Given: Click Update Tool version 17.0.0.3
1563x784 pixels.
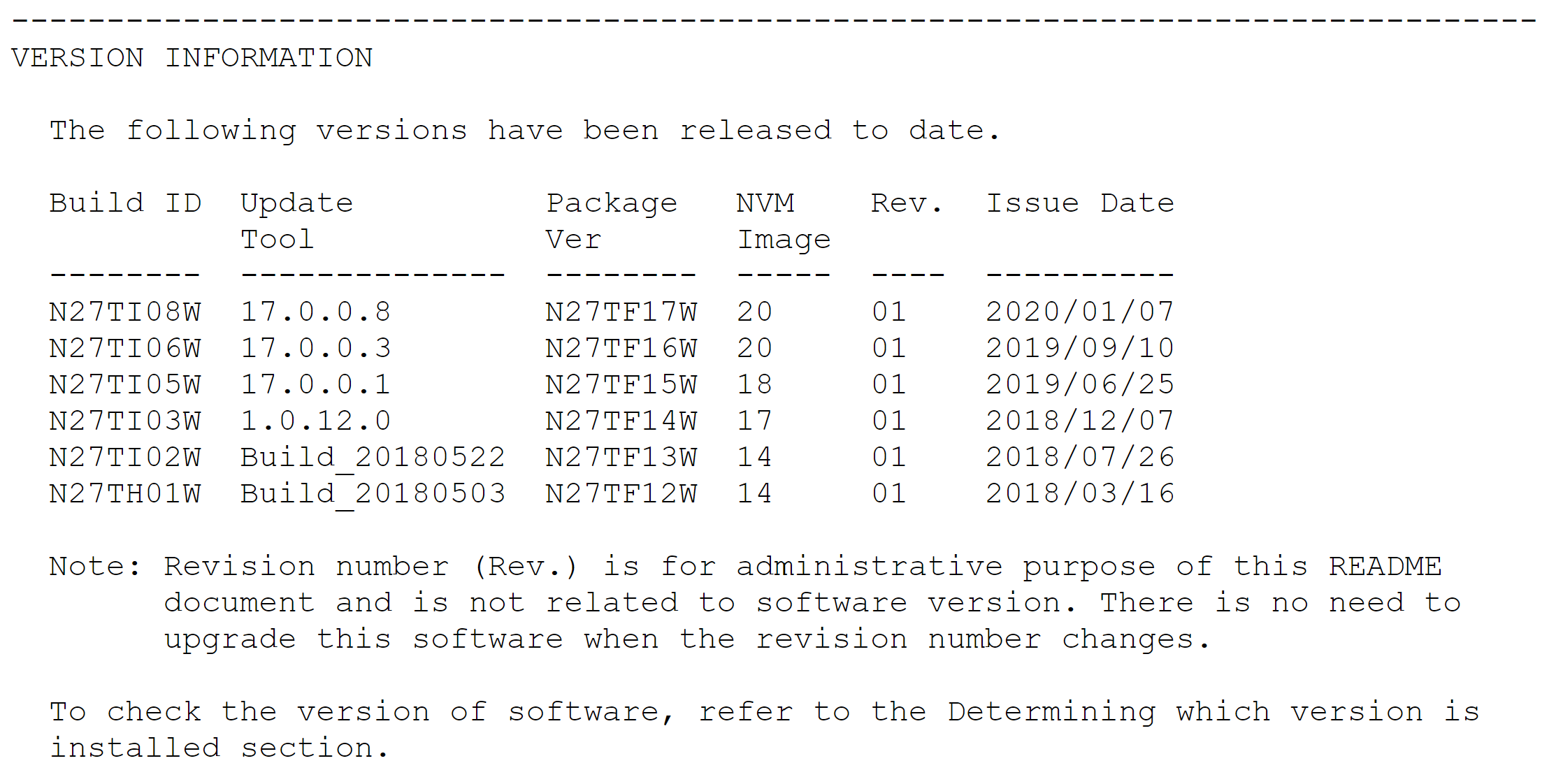Looking at the screenshot, I should pos(316,348).
